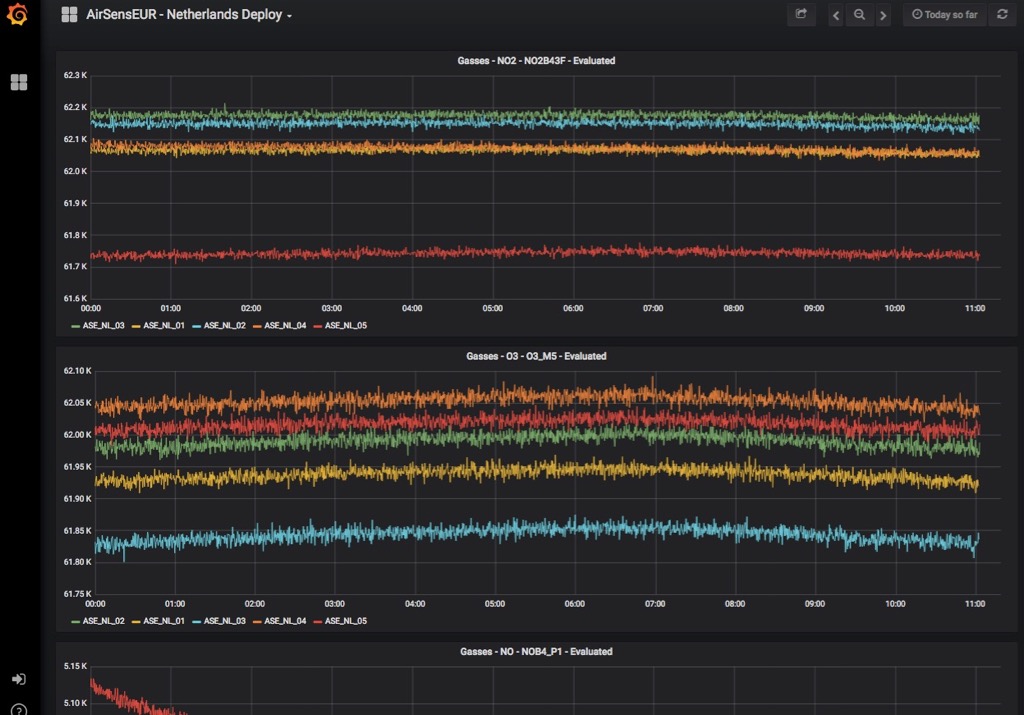This screenshot has height=715, width=1024.
Task: Click the orange ASE_NL_04 color swatch in O3 legend
Action: pyautogui.click(x=257, y=622)
